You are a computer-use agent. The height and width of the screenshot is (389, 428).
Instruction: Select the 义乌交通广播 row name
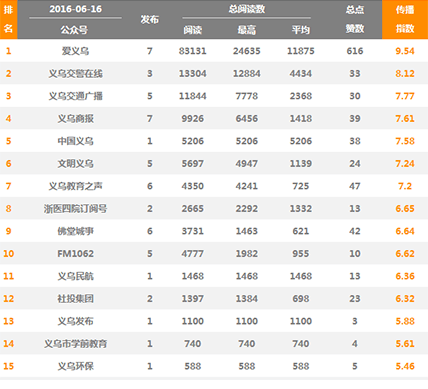pyautogui.click(x=75, y=96)
